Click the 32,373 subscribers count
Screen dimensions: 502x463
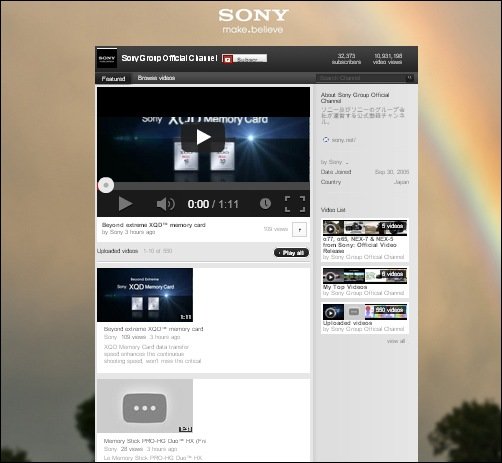[x=346, y=59]
